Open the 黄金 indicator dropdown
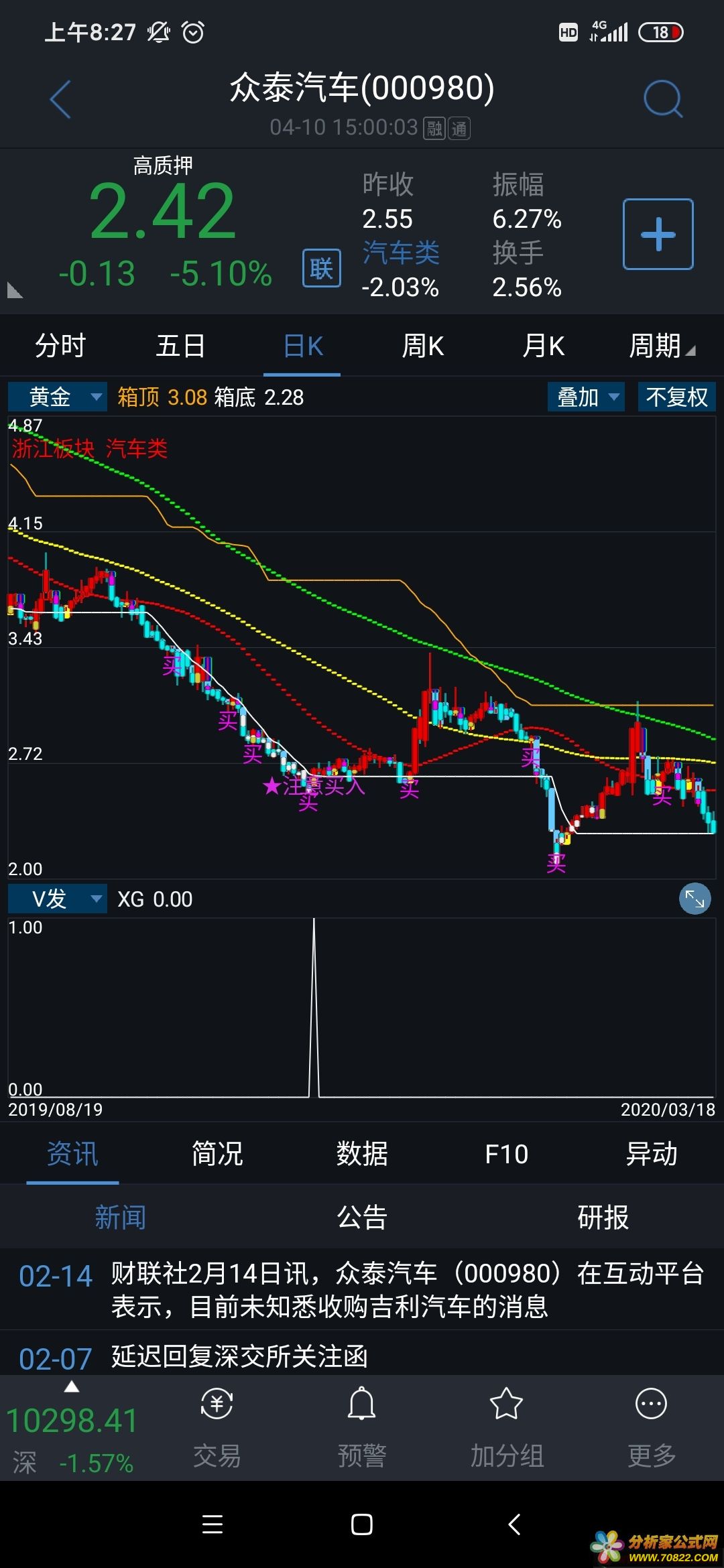 coord(57,397)
